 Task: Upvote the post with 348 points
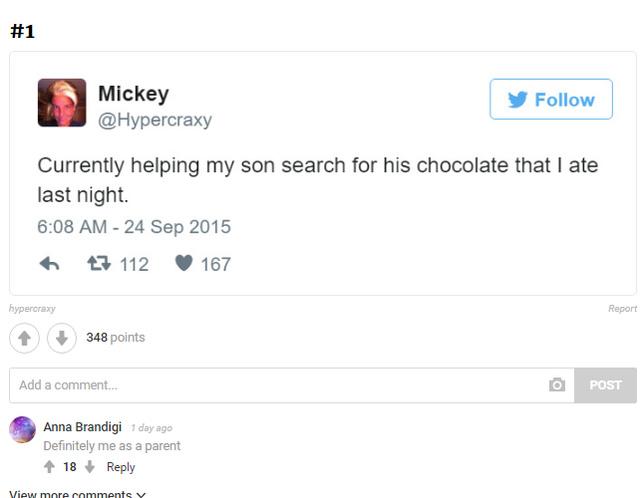click(x=24, y=338)
